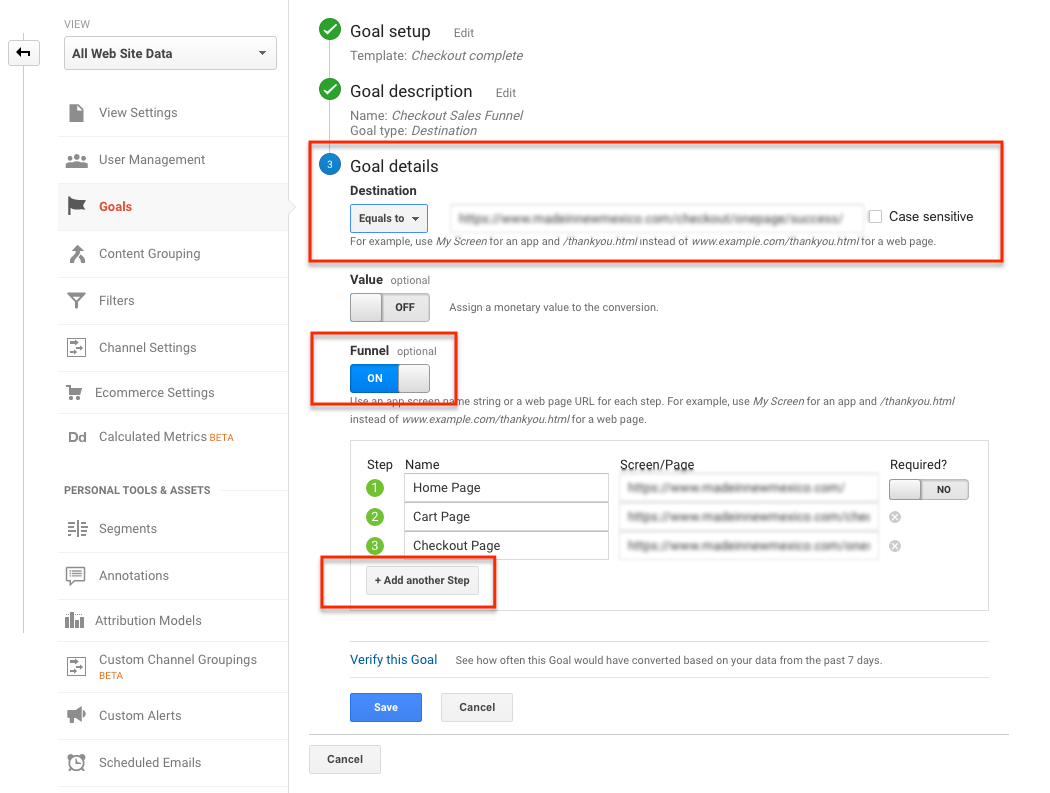Turn off the Funnel toggle
The width and height of the screenshot is (1050, 793).
pyautogui.click(x=390, y=378)
